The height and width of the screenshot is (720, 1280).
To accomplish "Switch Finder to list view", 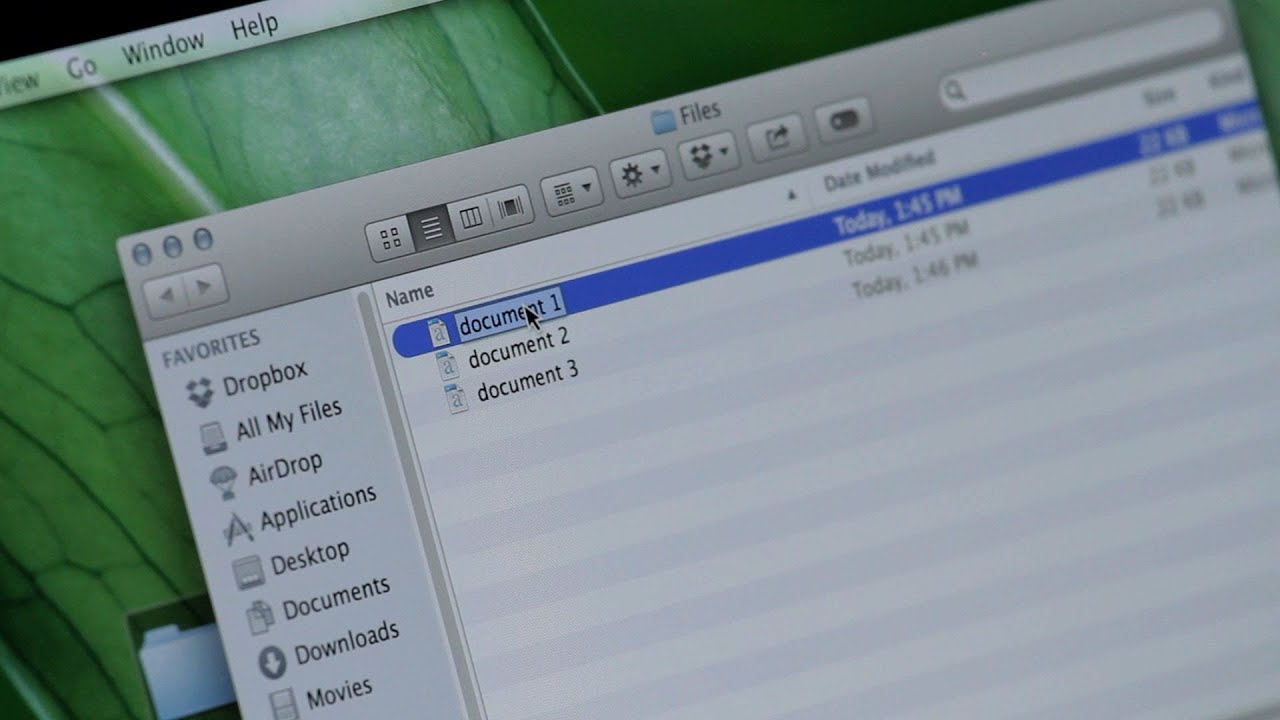I will tap(431, 229).
